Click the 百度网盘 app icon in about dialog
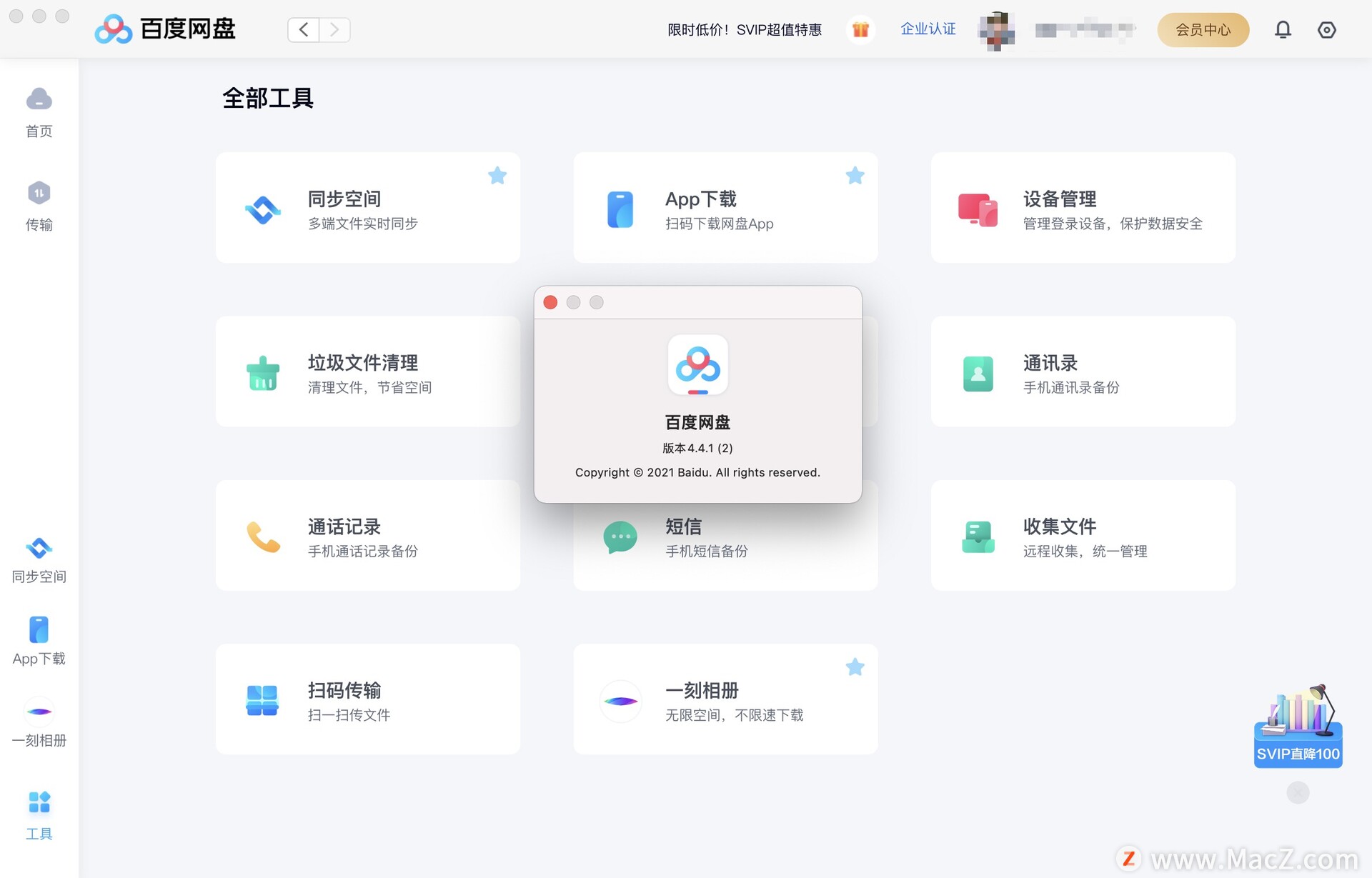The width and height of the screenshot is (1372, 878). (698, 366)
